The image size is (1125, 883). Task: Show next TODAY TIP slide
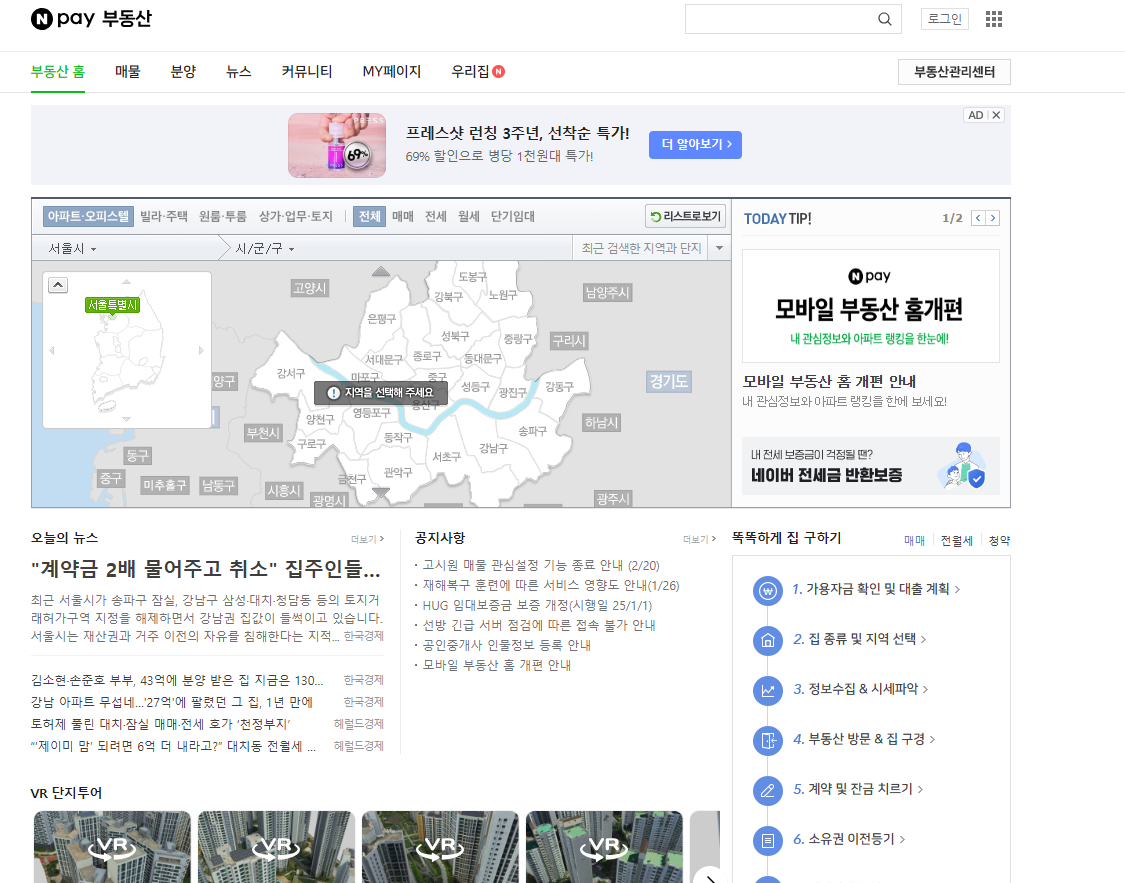pyautogui.click(x=993, y=218)
